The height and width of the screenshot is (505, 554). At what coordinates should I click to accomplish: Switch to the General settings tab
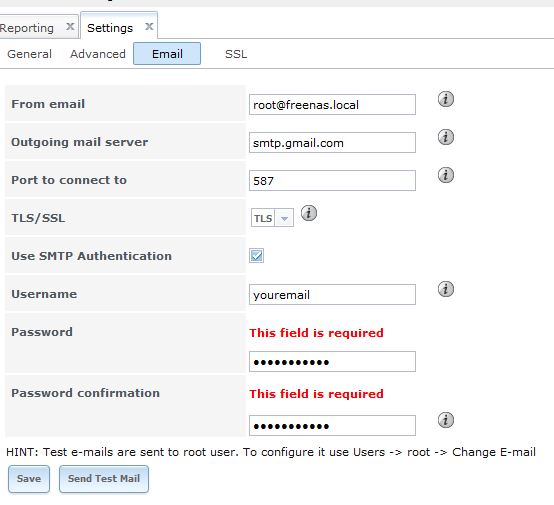click(x=29, y=54)
